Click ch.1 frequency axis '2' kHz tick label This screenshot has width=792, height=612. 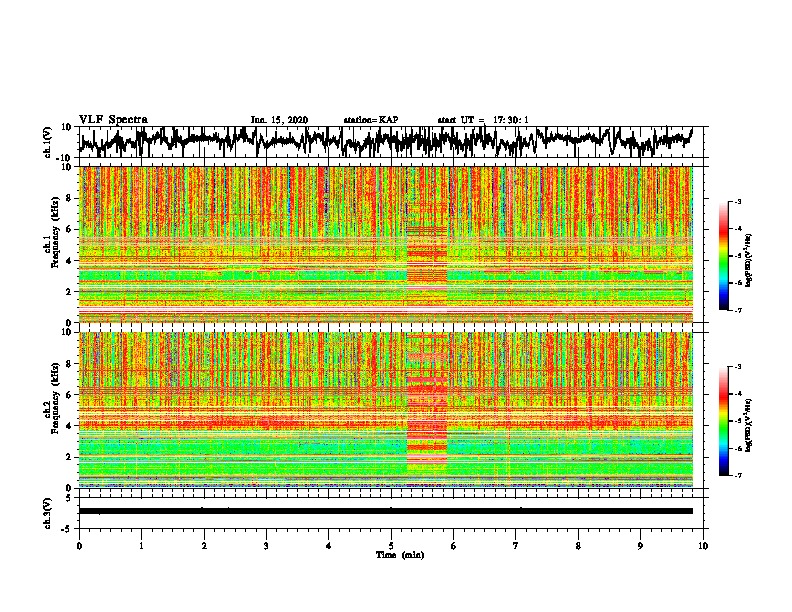click(x=69, y=292)
